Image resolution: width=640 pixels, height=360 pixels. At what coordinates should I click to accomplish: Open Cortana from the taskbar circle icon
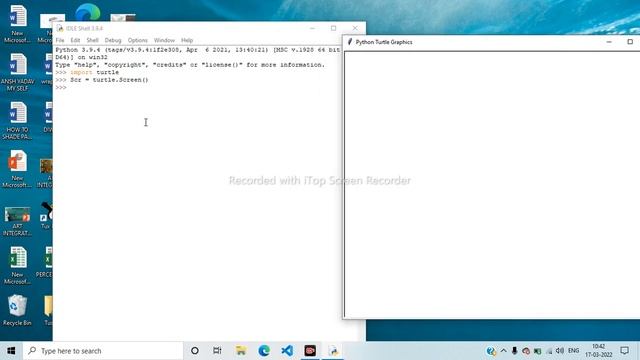[195, 351]
